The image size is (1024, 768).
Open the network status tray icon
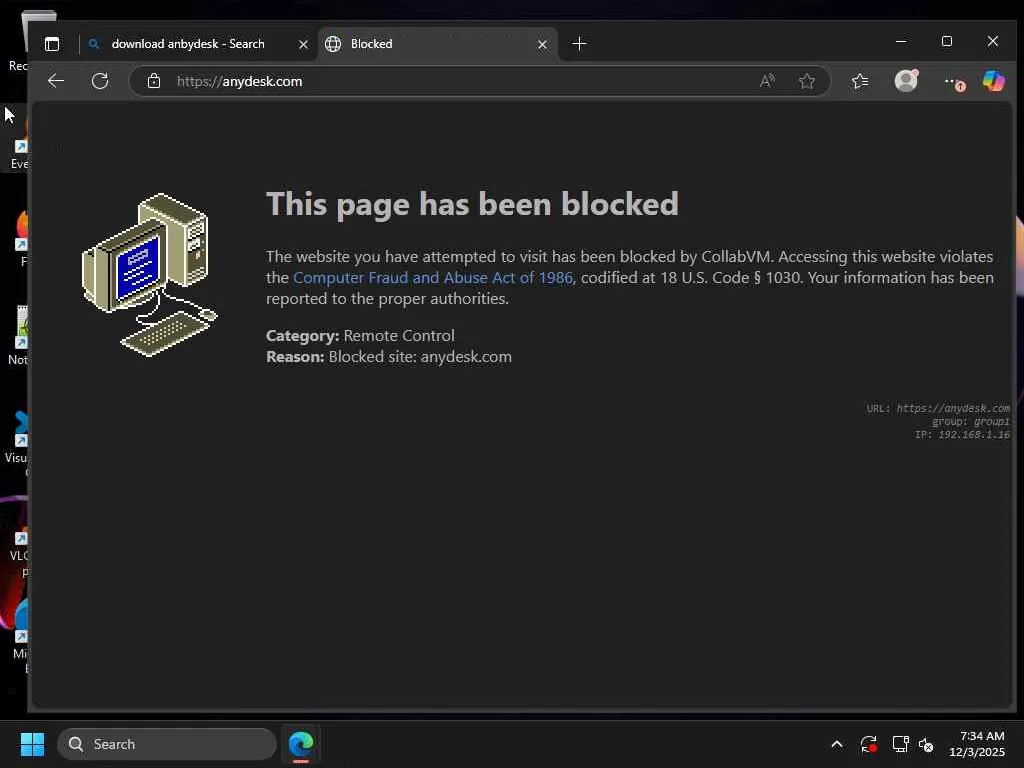click(901, 744)
